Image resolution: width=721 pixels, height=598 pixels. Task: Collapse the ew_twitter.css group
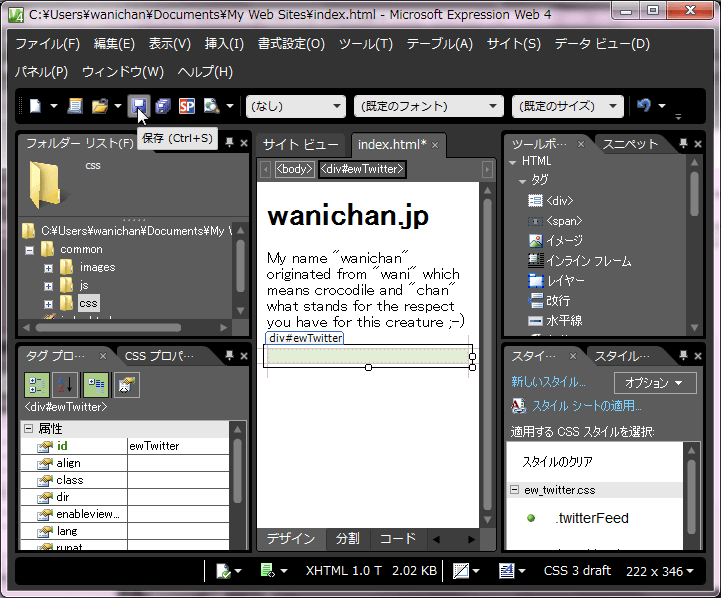[514, 490]
